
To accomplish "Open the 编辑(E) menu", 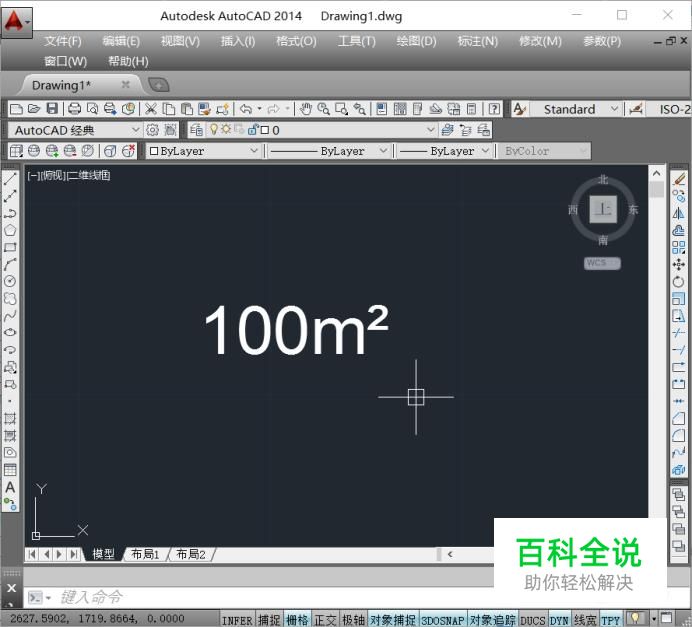I will (x=121, y=41).
